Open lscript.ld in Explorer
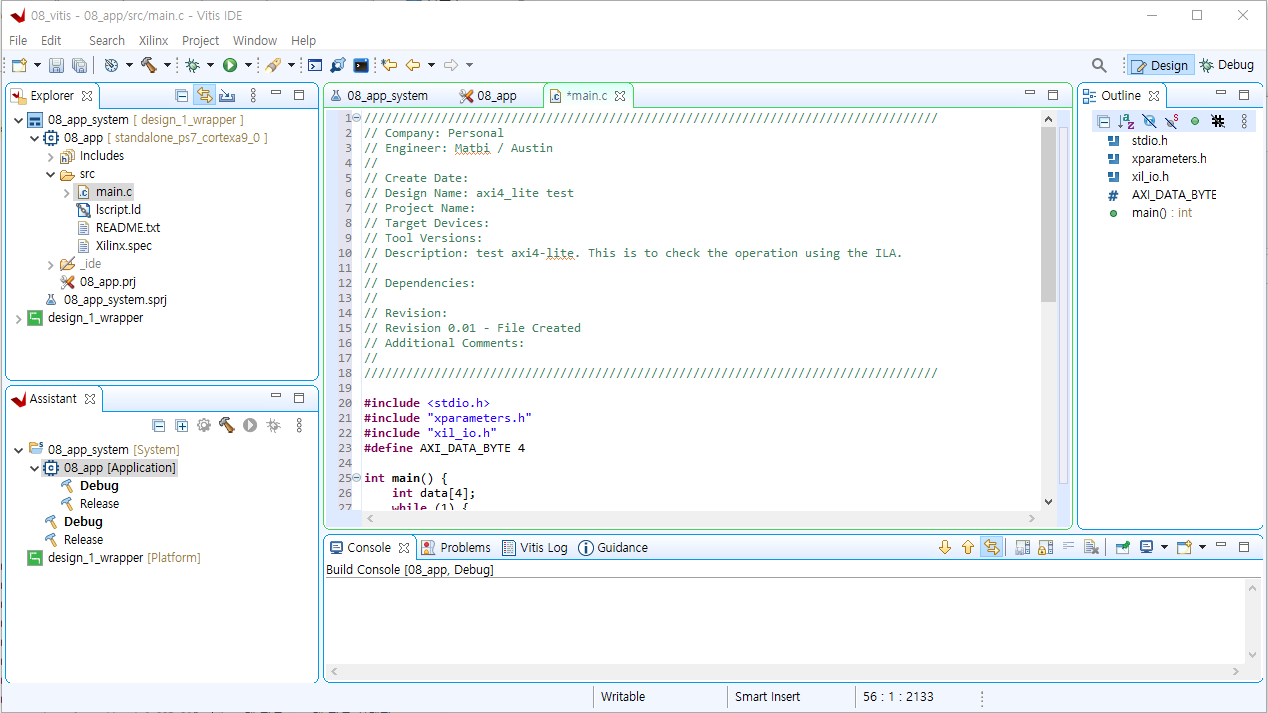 [x=118, y=210]
